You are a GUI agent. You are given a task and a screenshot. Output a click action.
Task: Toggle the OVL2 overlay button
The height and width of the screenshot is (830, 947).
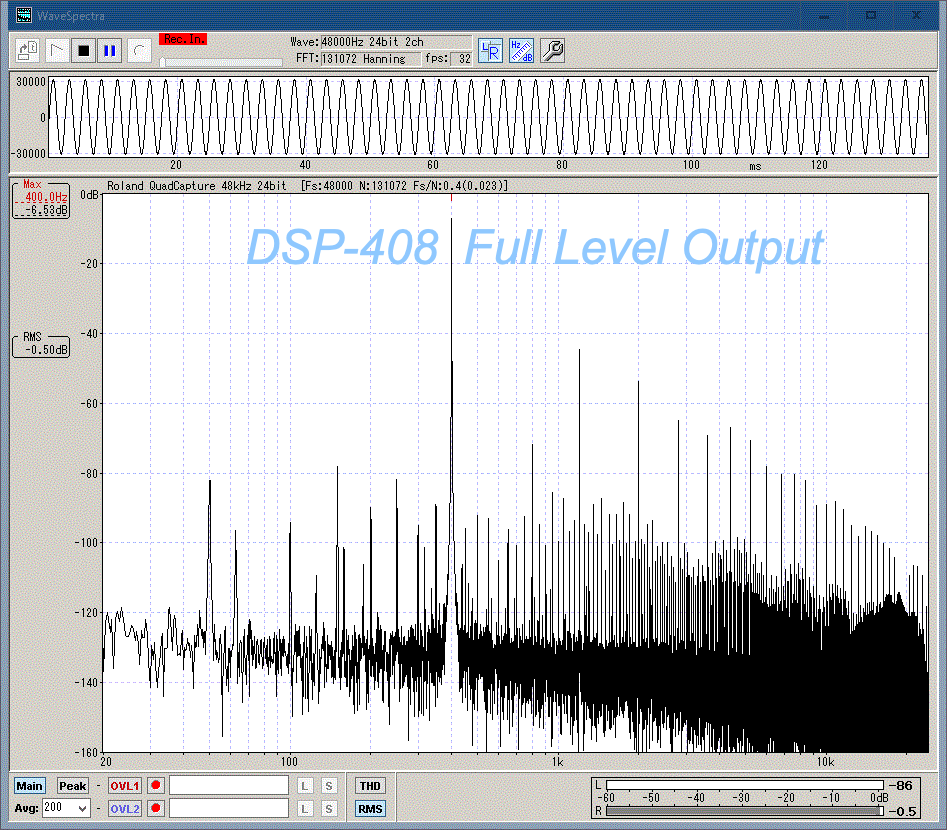point(124,808)
